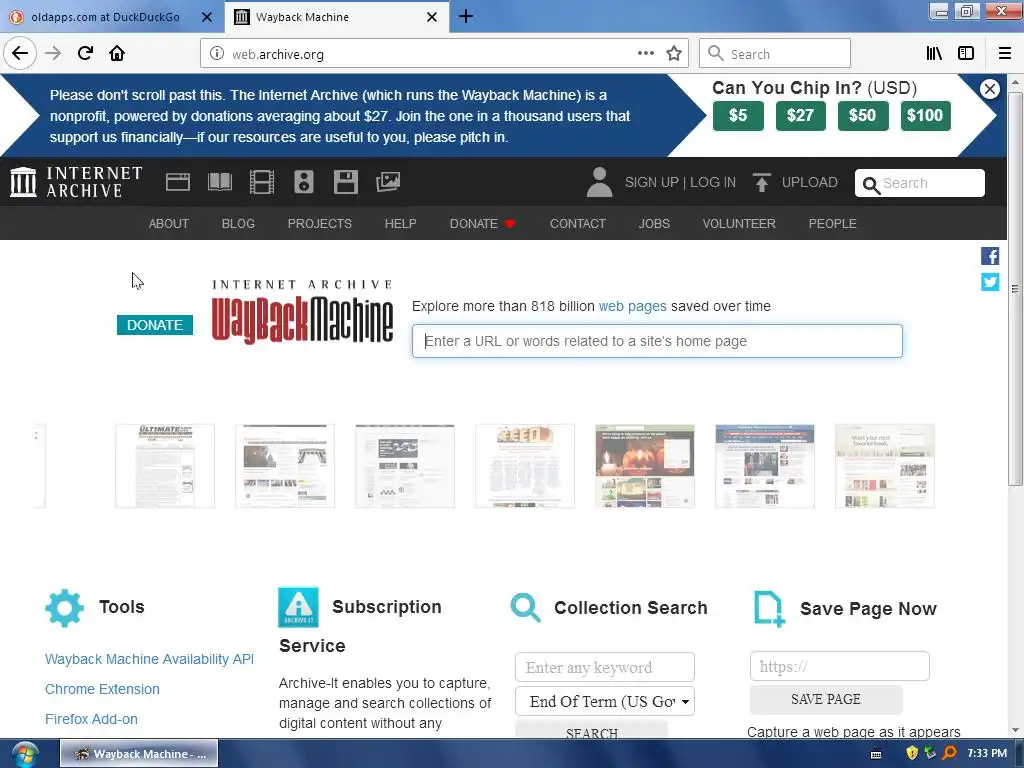Screen dimensions: 1024x768
Task: Click the Upload arrow icon
Action: point(761,182)
